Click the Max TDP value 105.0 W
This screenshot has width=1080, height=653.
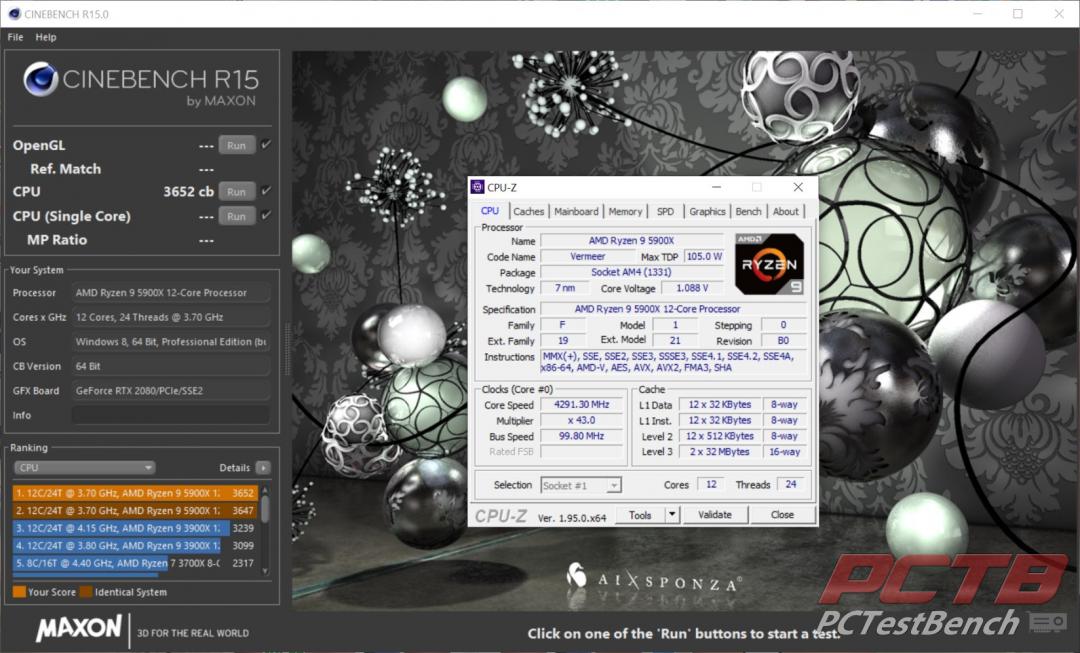[x=704, y=256]
